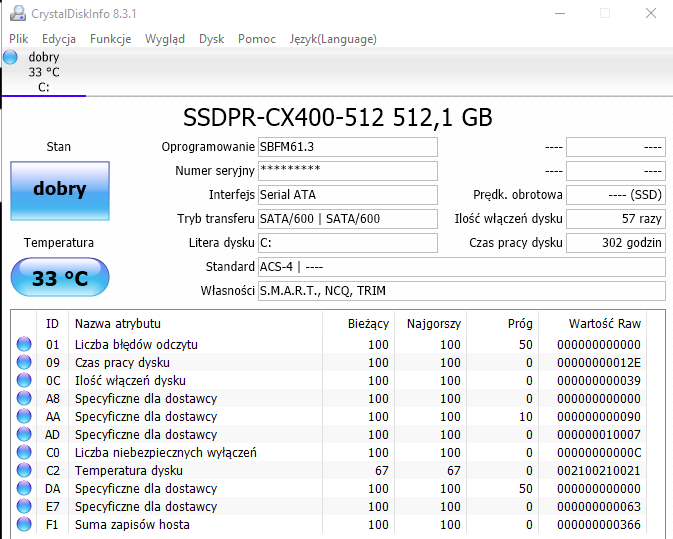Select the Ilość włączeń dysku attribute row
Viewport: 673px width, 539px height.
(329, 380)
